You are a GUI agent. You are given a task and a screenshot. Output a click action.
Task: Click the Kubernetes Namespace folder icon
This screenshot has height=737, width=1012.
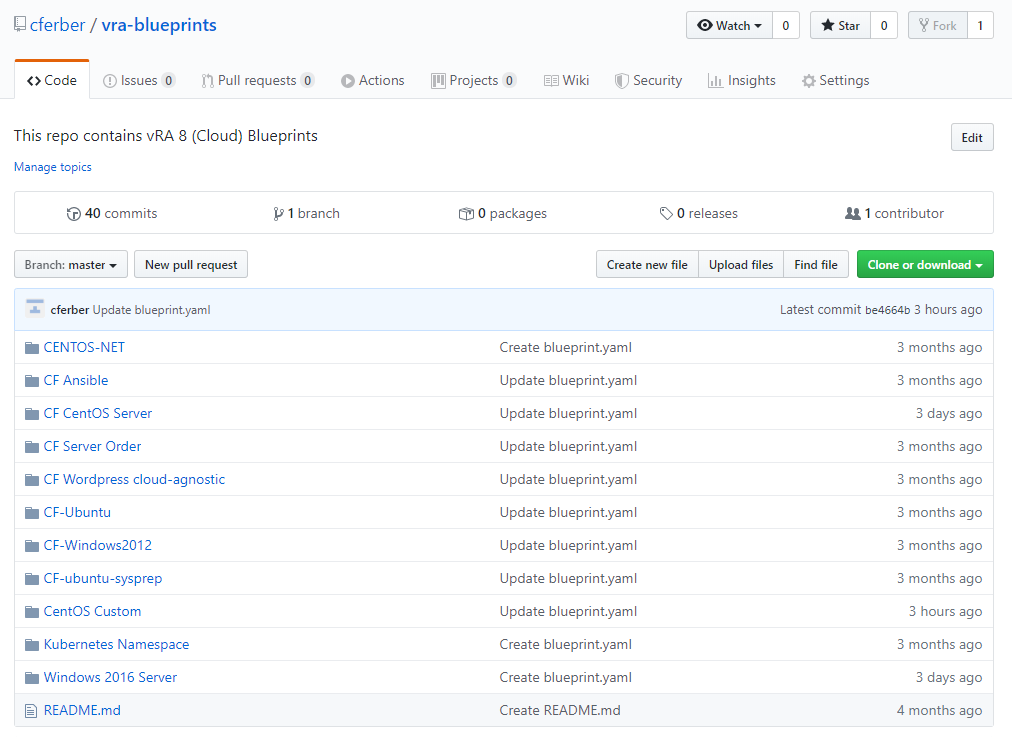(32, 645)
